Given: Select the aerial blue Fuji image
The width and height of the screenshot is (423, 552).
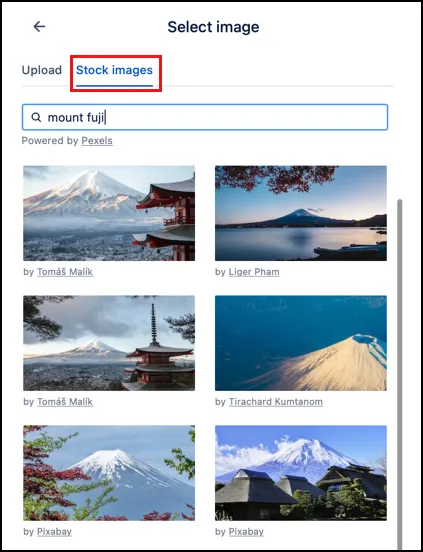Looking at the screenshot, I should tap(301, 343).
